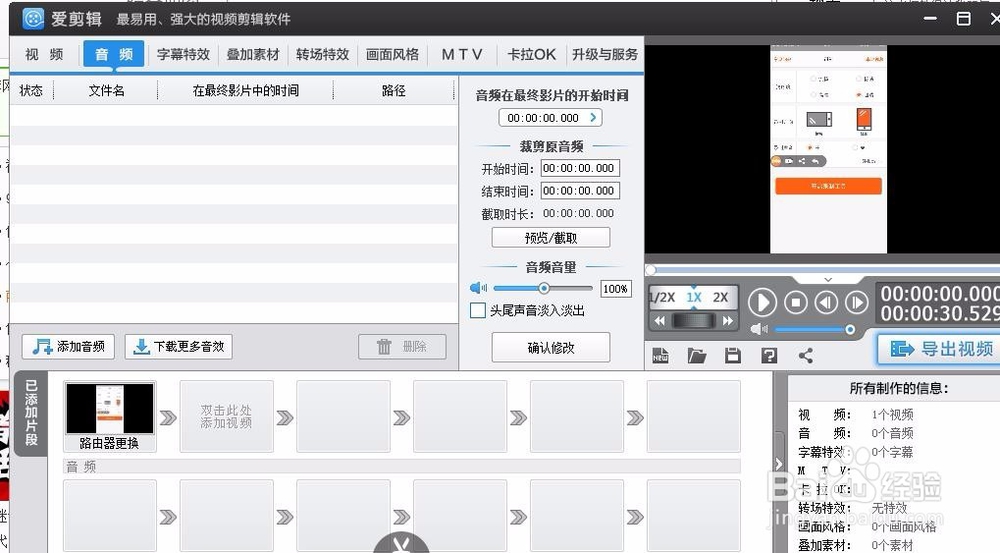The height and width of the screenshot is (553, 1000).
Task: Click the scissors cut icon at bottom
Action: coord(401,545)
